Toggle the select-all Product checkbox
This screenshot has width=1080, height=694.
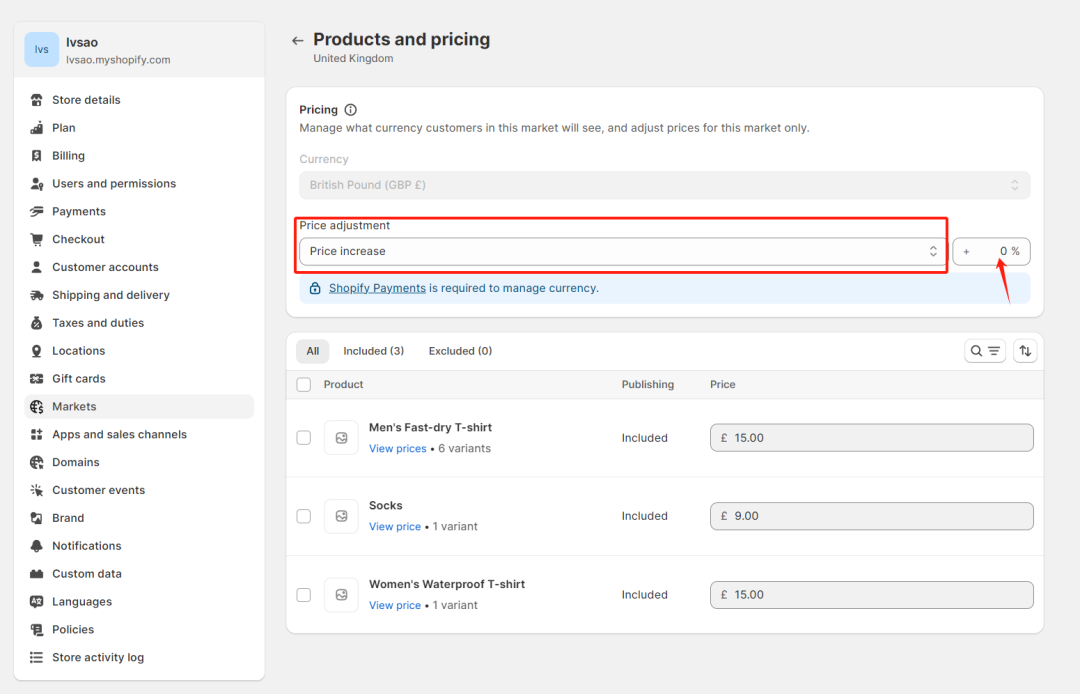coord(304,385)
